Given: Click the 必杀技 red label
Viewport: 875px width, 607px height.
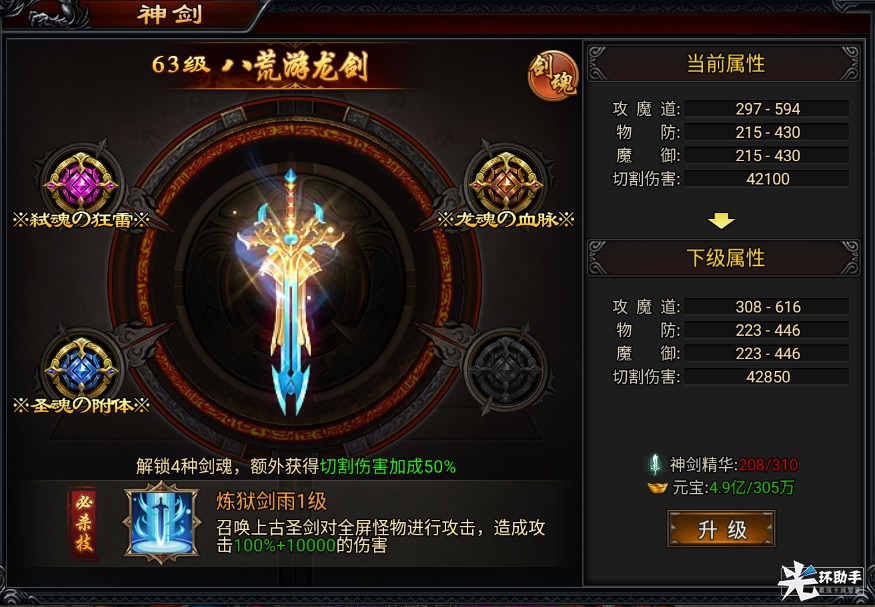Looking at the screenshot, I should pos(84,522).
